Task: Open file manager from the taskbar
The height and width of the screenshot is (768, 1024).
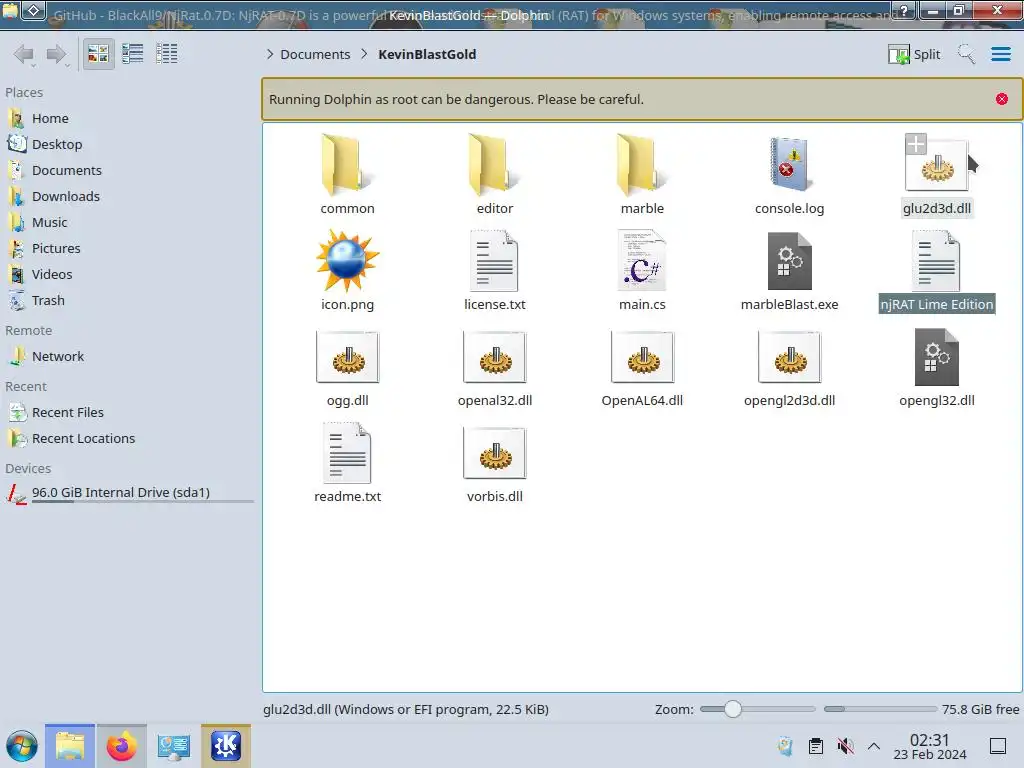Action: (x=70, y=746)
